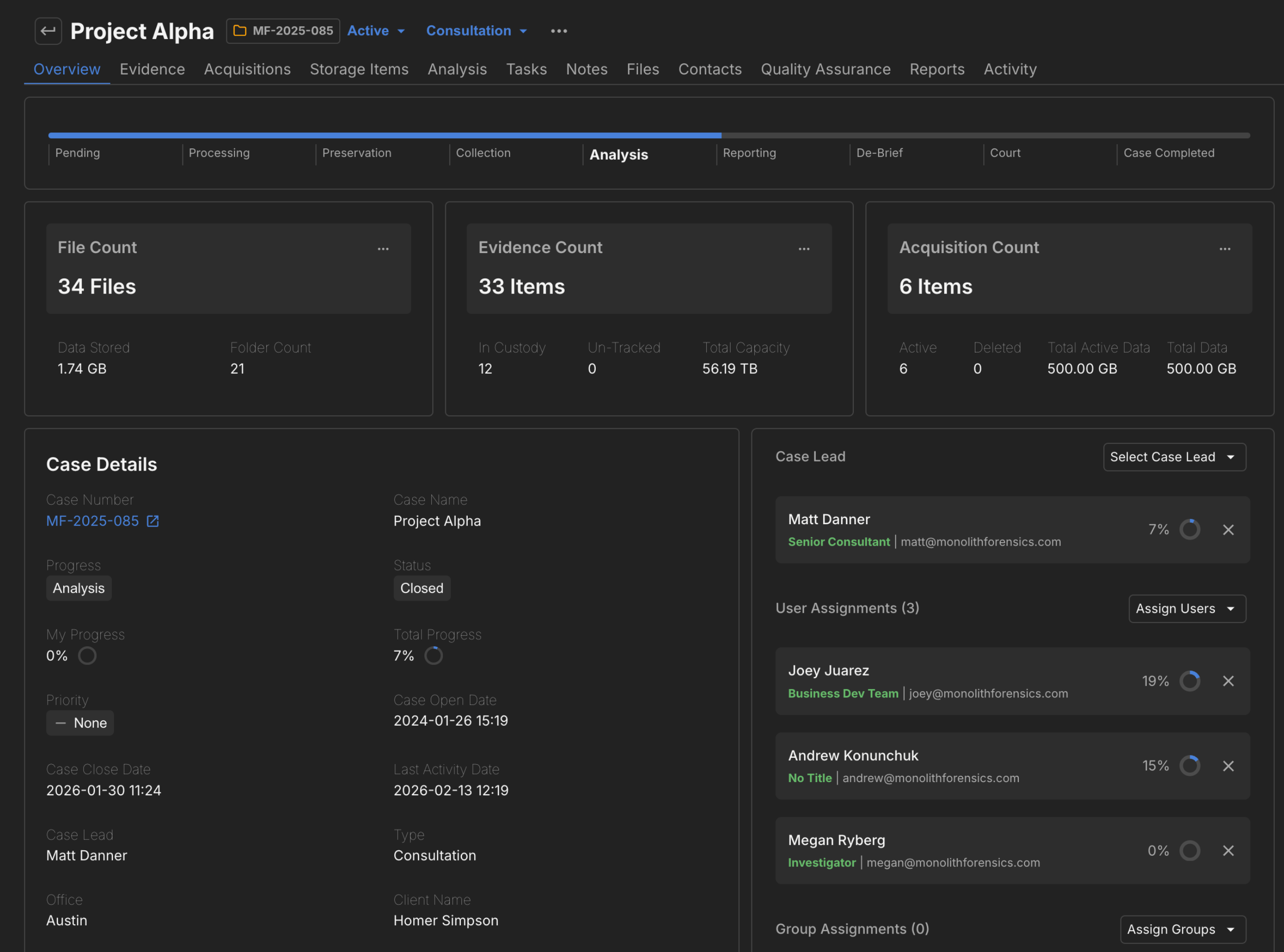The width and height of the screenshot is (1284, 952).
Task: Open File Count card options menu
Action: (383, 249)
